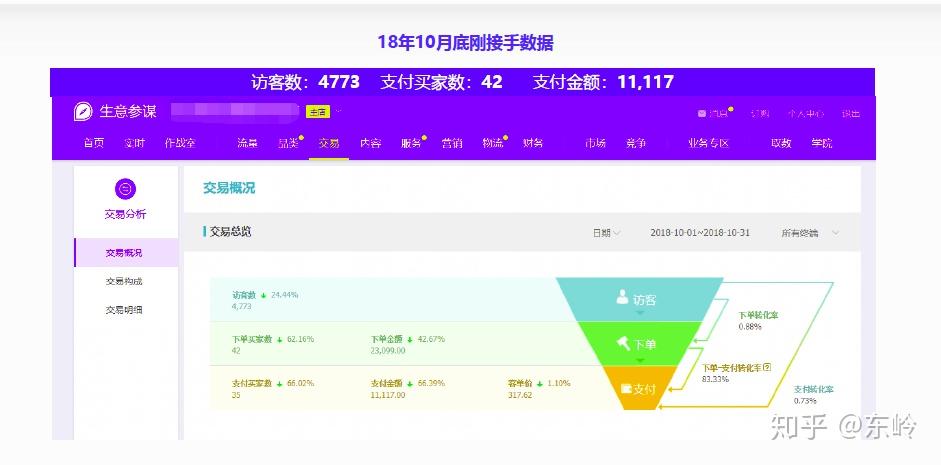Open the 取数 tab

point(781,143)
